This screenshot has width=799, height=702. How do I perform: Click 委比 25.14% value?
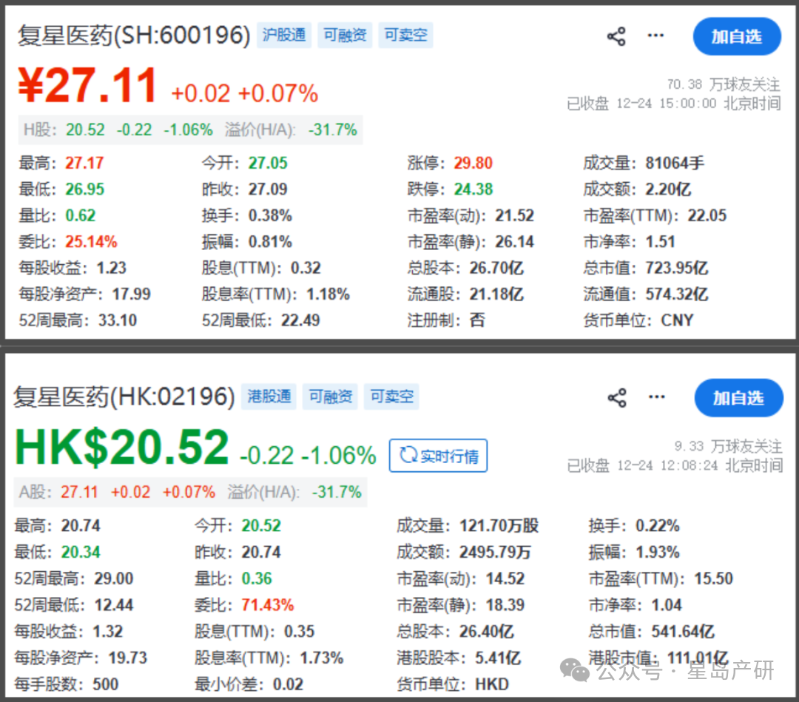point(91,241)
